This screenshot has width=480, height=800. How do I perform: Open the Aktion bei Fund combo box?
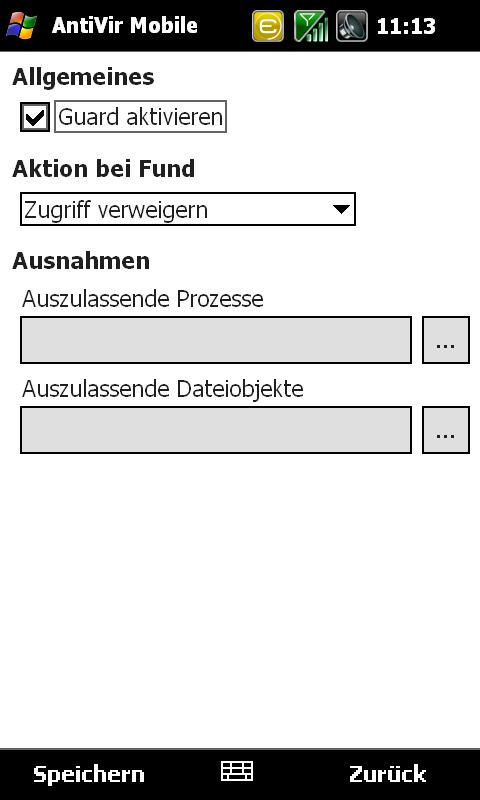coord(188,209)
